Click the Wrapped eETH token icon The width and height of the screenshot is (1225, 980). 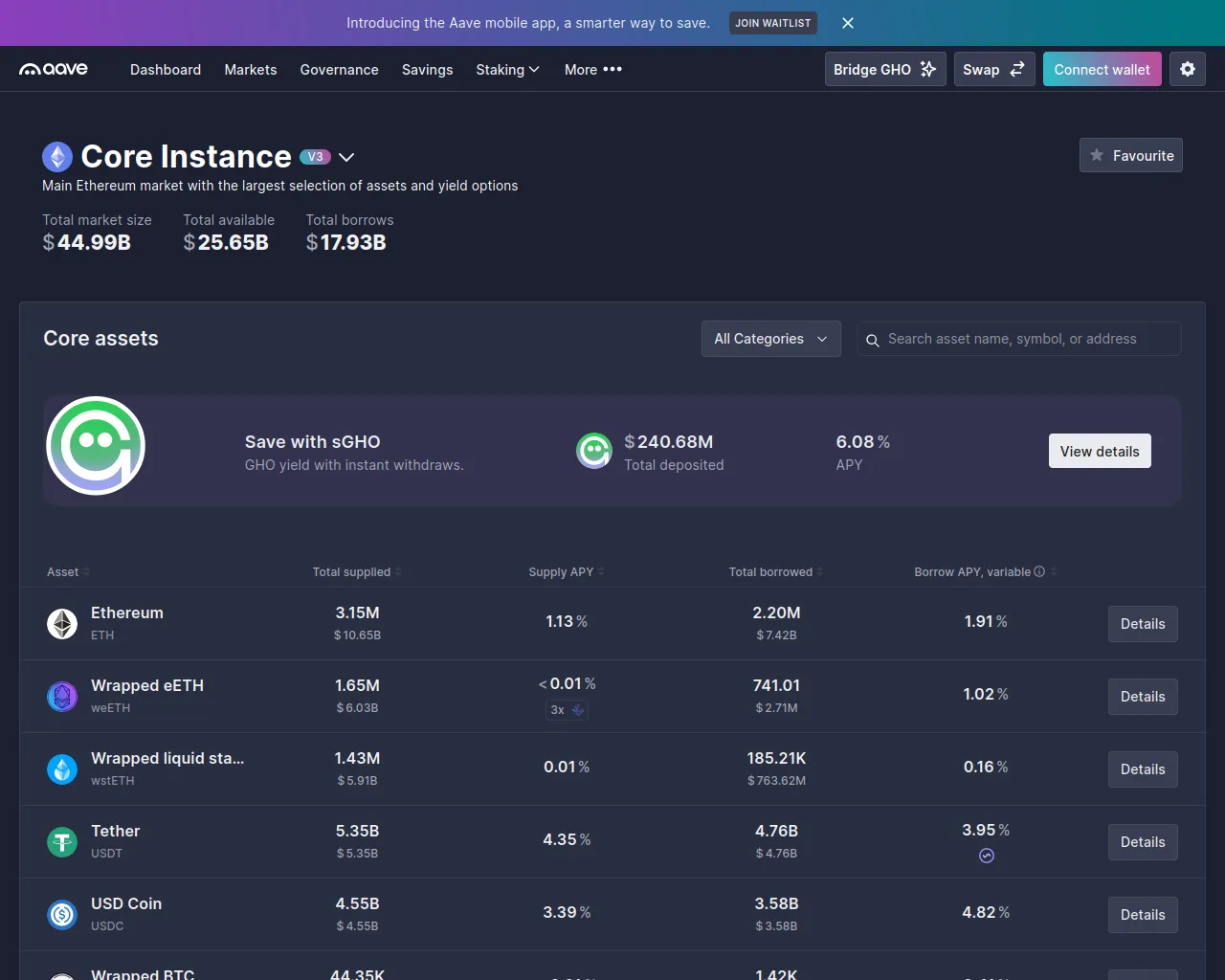(62, 697)
